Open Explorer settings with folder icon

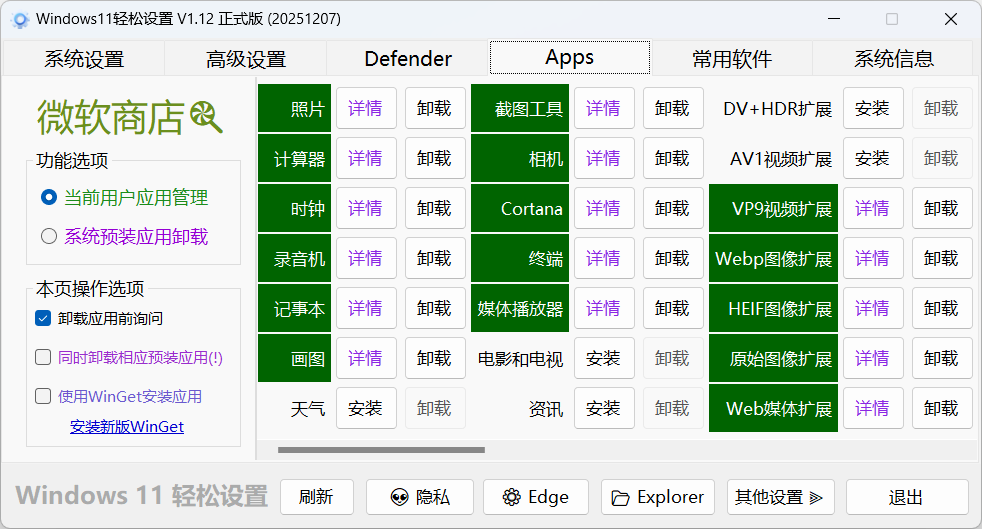tap(658, 497)
